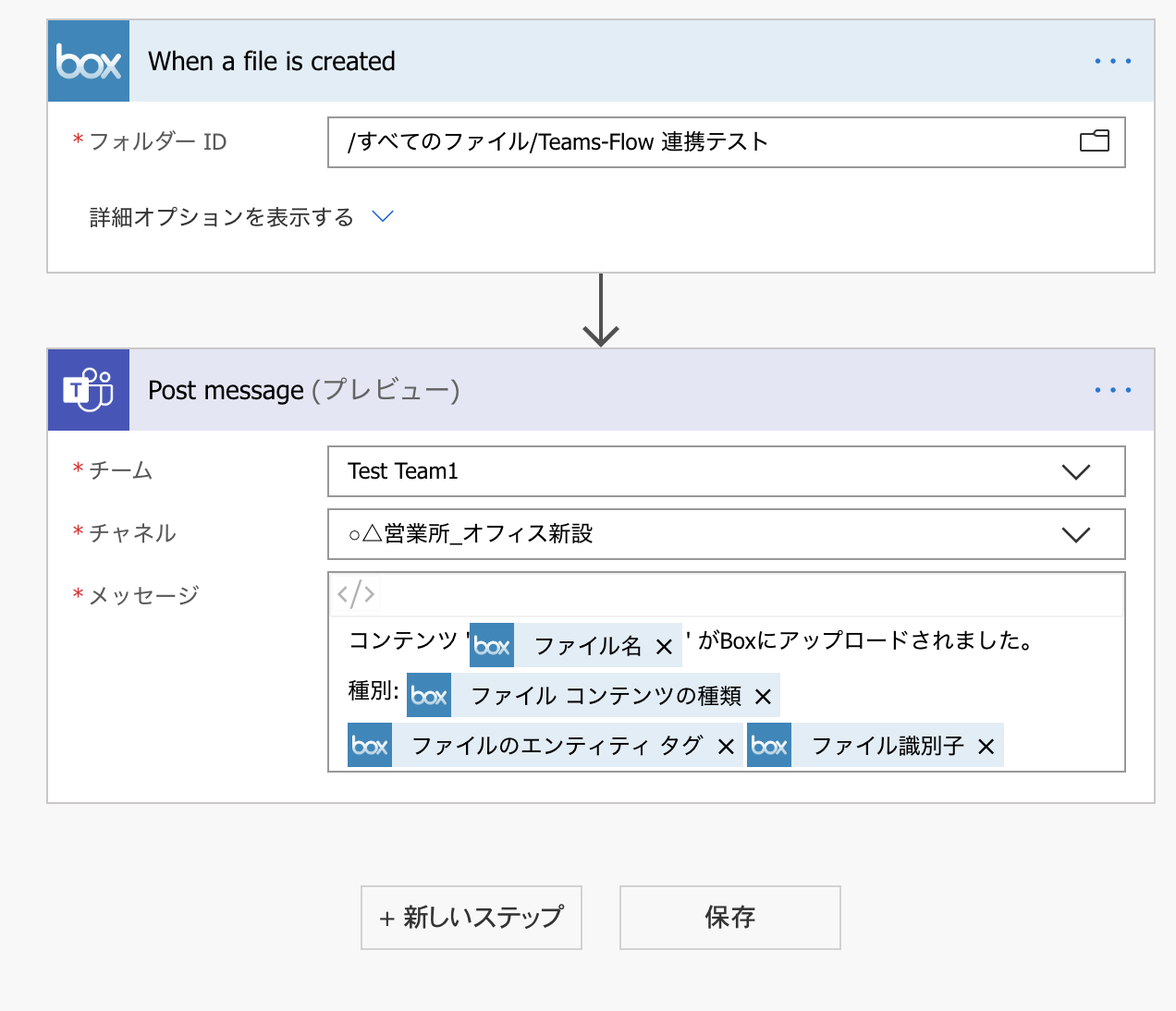Remove the ファイル名 dynamic content token
This screenshot has height=1011, width=1176.
(664, 645)
